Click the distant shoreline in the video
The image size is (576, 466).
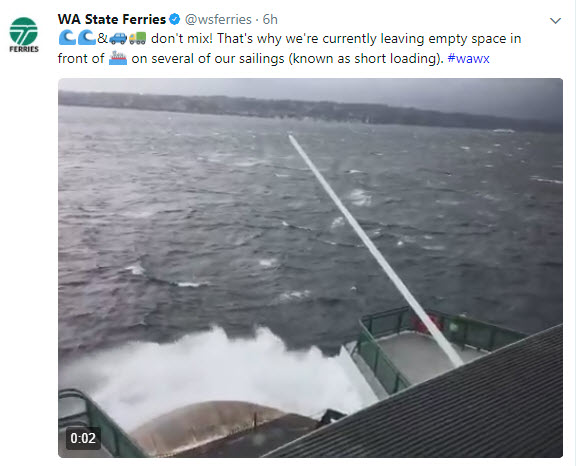(310, 110)
